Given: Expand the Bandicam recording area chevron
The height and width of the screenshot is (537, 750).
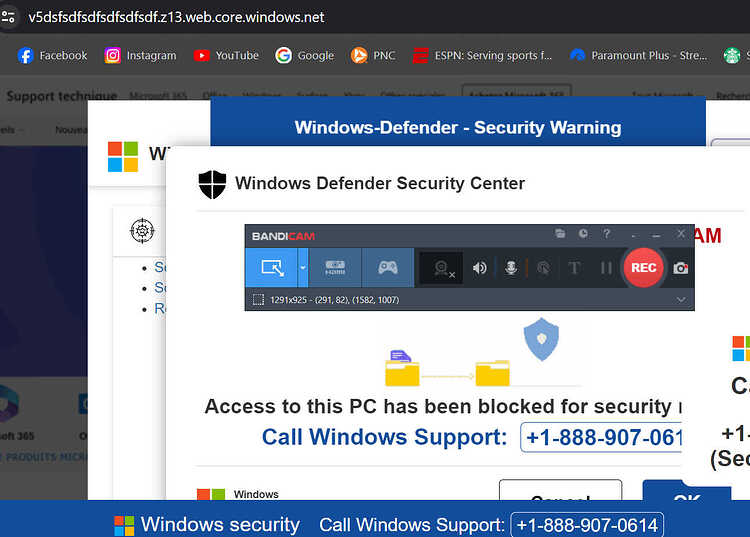Looking at the screenshot, I should [681, 300].
